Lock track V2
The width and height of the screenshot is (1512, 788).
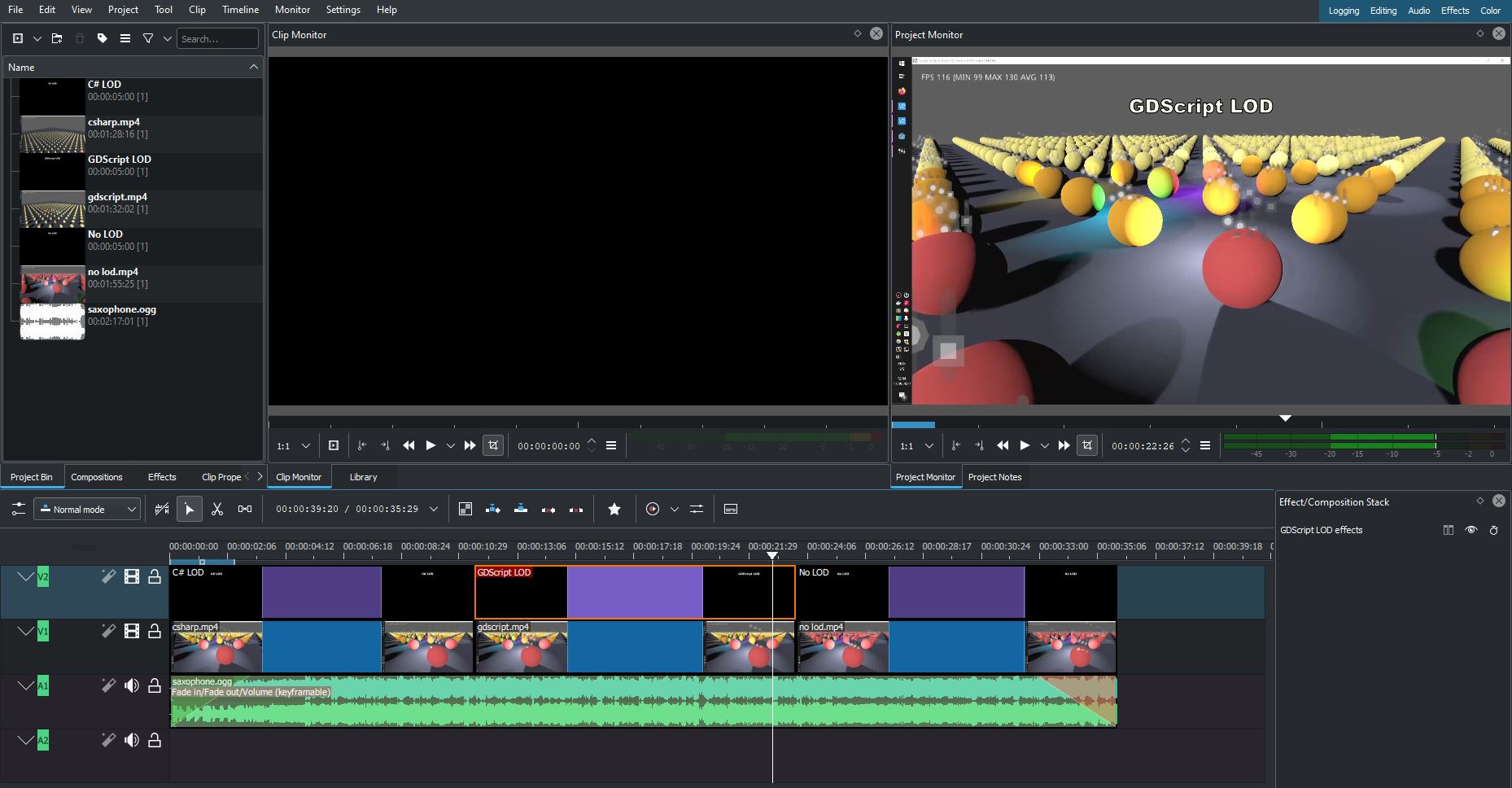point(155,576)
